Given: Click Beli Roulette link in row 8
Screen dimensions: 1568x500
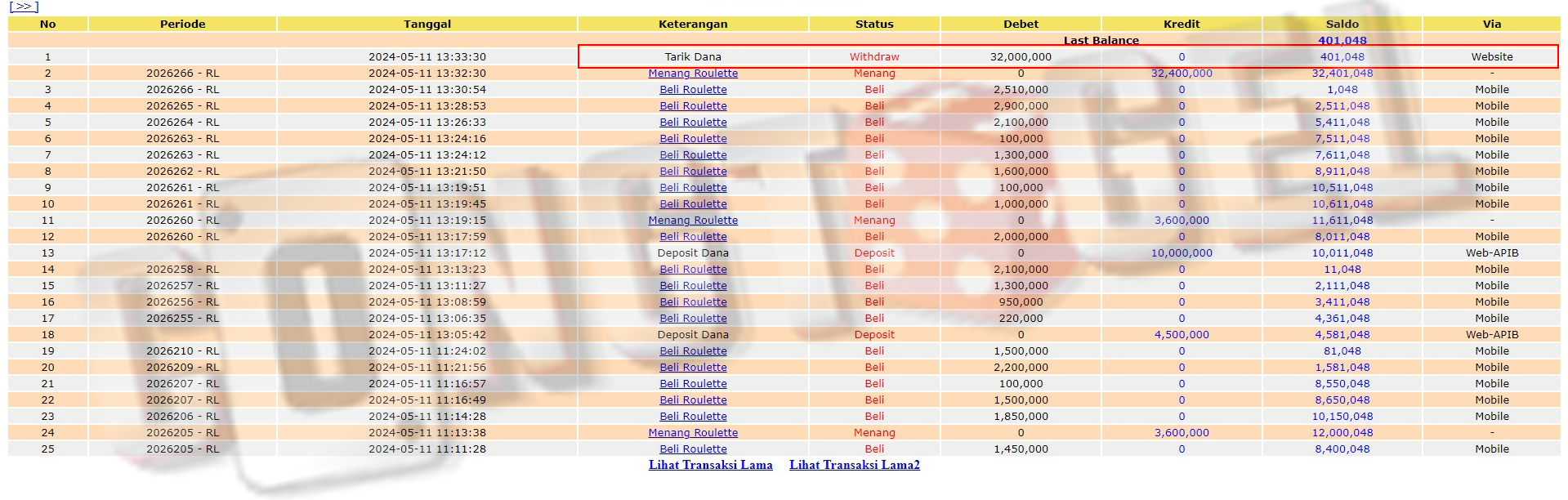Looking at the screenshot, I should [693, 172].
